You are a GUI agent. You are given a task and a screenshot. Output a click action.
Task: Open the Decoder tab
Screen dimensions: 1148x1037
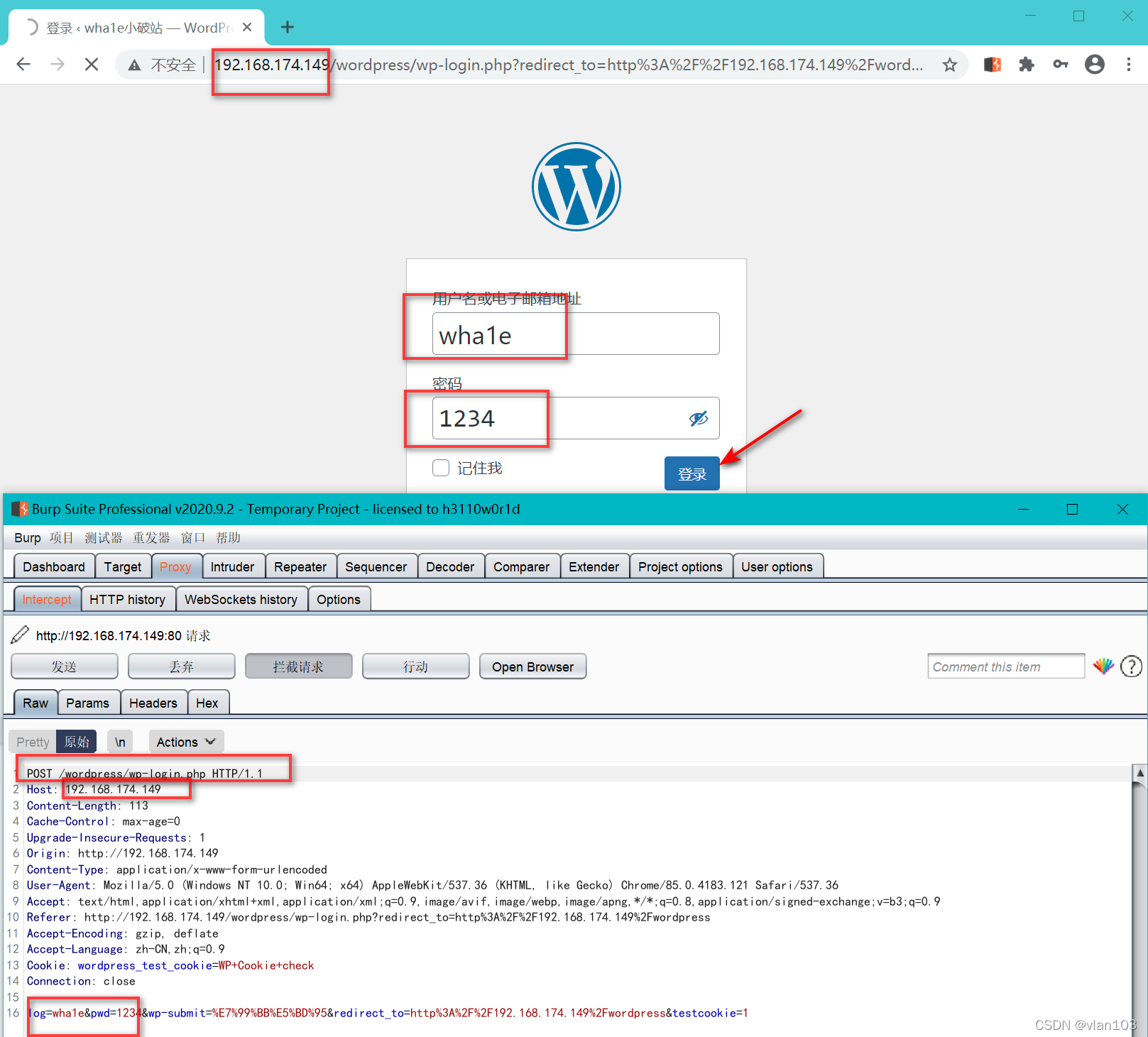click(450, 566)
